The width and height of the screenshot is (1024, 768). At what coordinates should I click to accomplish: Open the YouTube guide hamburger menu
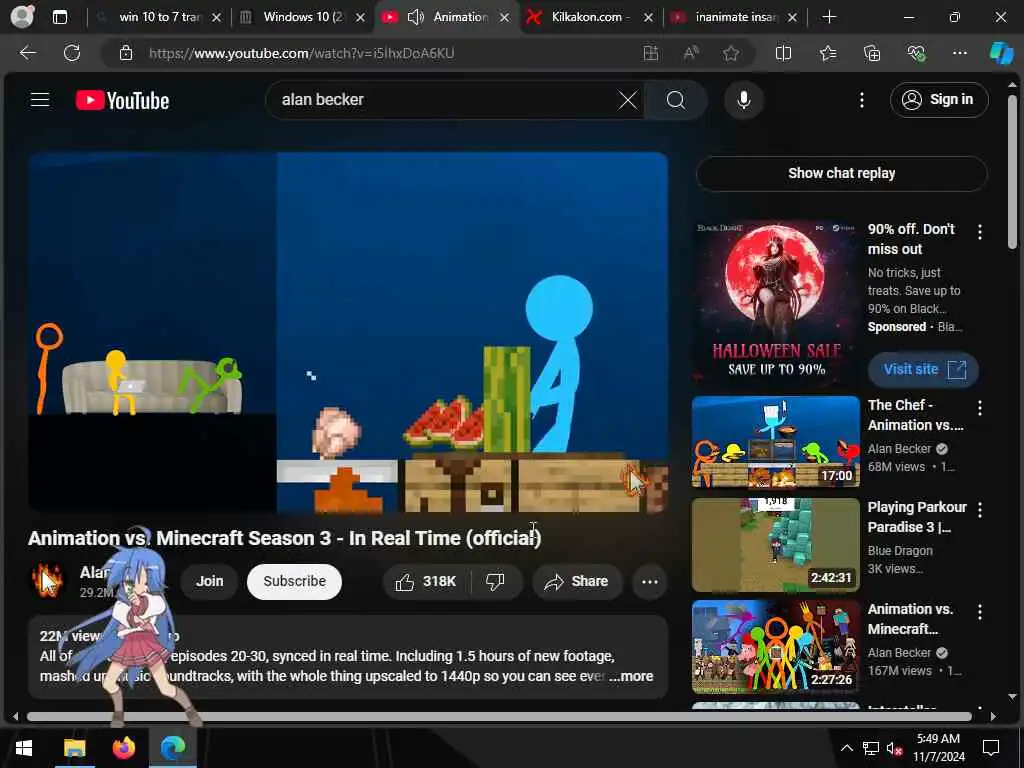point(40,99)
